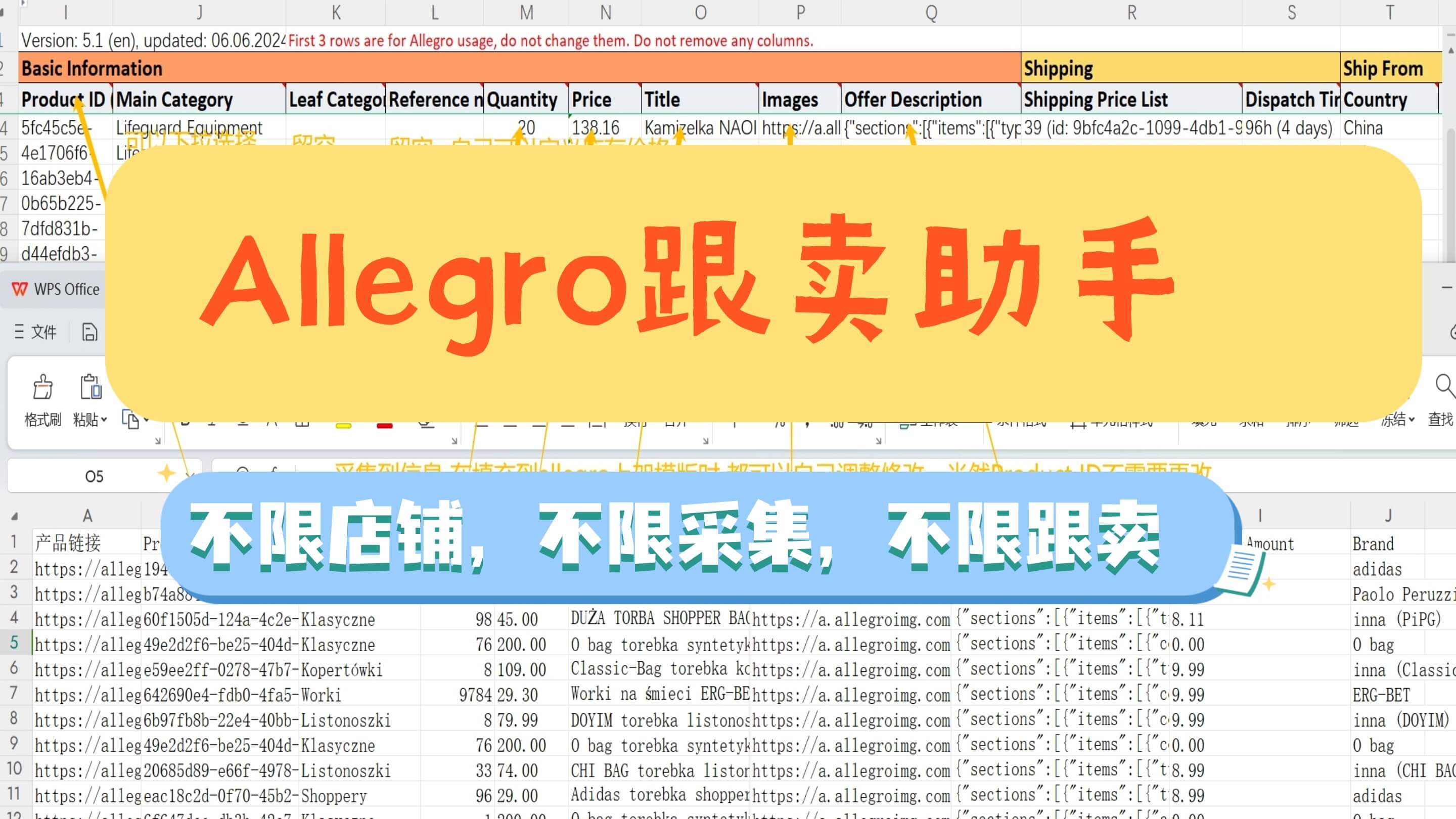Screen dimensions: 1456x819
Task: Click the price cell 138.16
Action: coord(605,128)
